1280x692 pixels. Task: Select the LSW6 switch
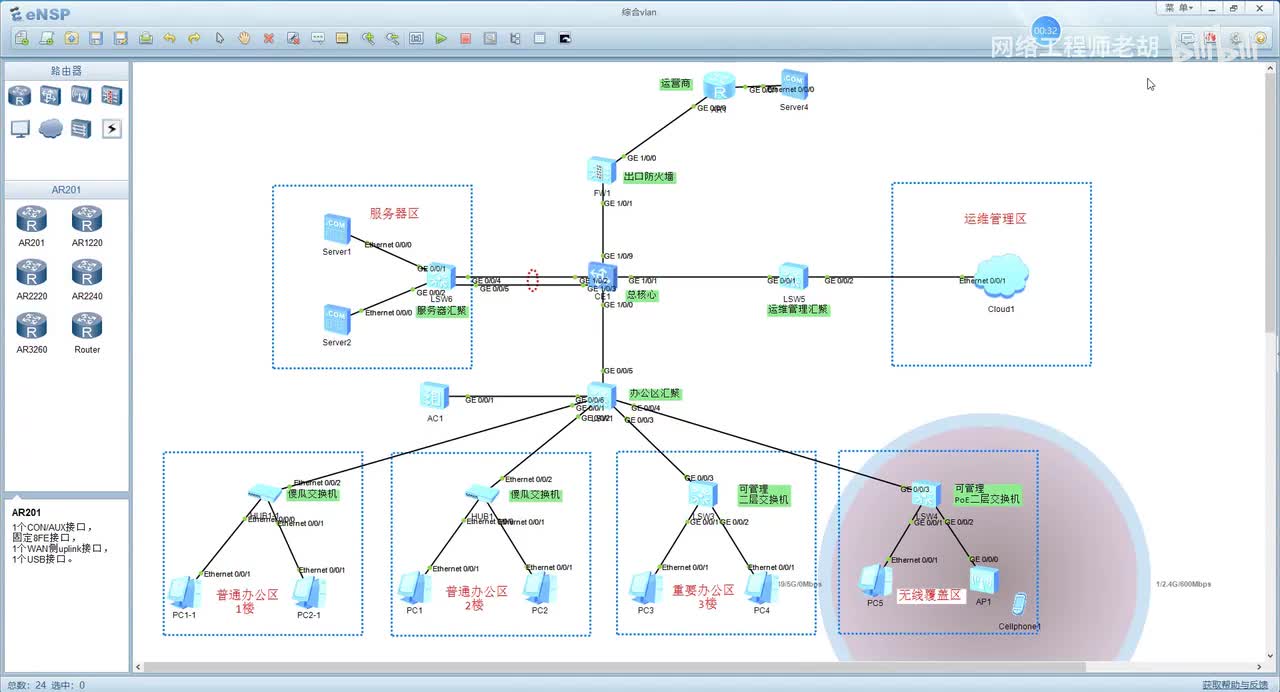pos(441,277)
